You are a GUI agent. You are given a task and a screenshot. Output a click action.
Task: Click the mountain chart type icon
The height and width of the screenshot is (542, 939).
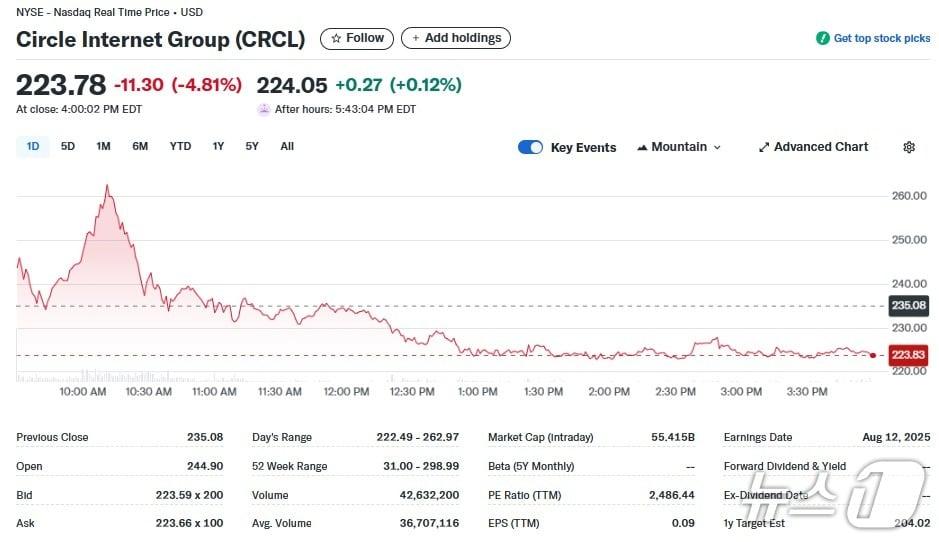(642, 147)
